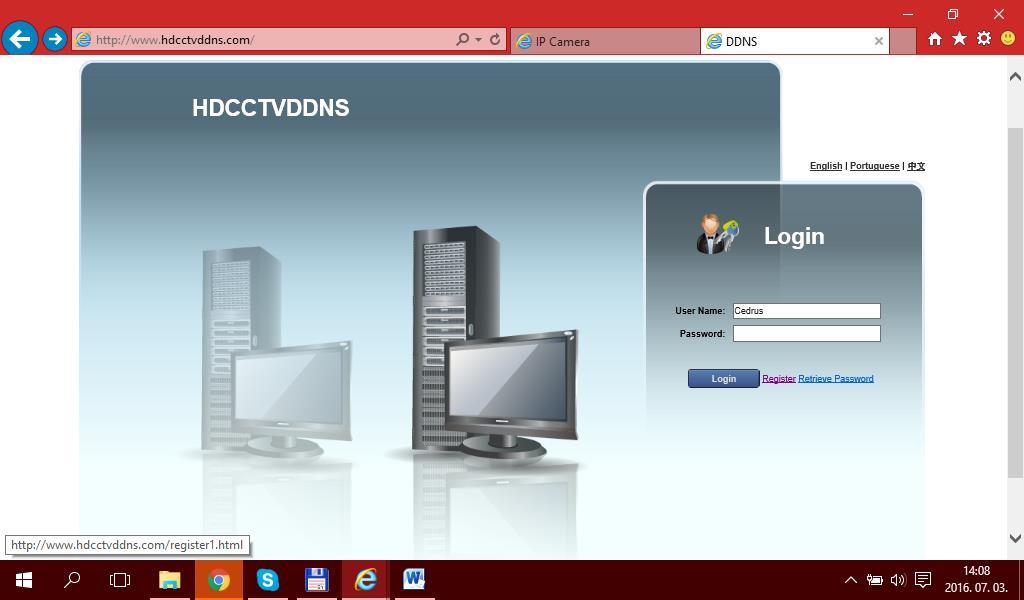1024x600 pixels.
Task: Click the HDCCTVDDNS site title
Action: point(270,108)
